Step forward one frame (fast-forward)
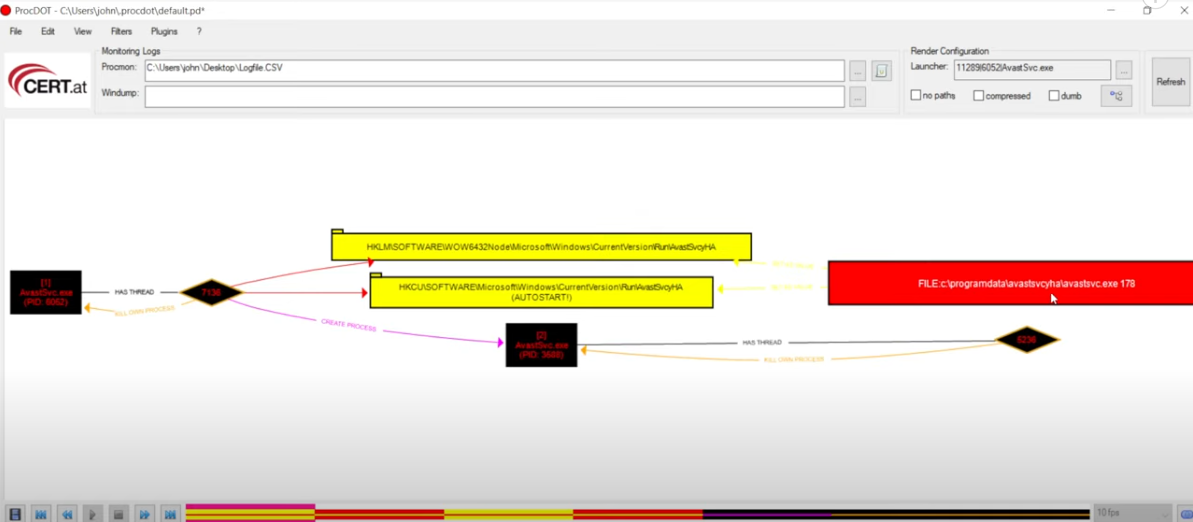 144,514
